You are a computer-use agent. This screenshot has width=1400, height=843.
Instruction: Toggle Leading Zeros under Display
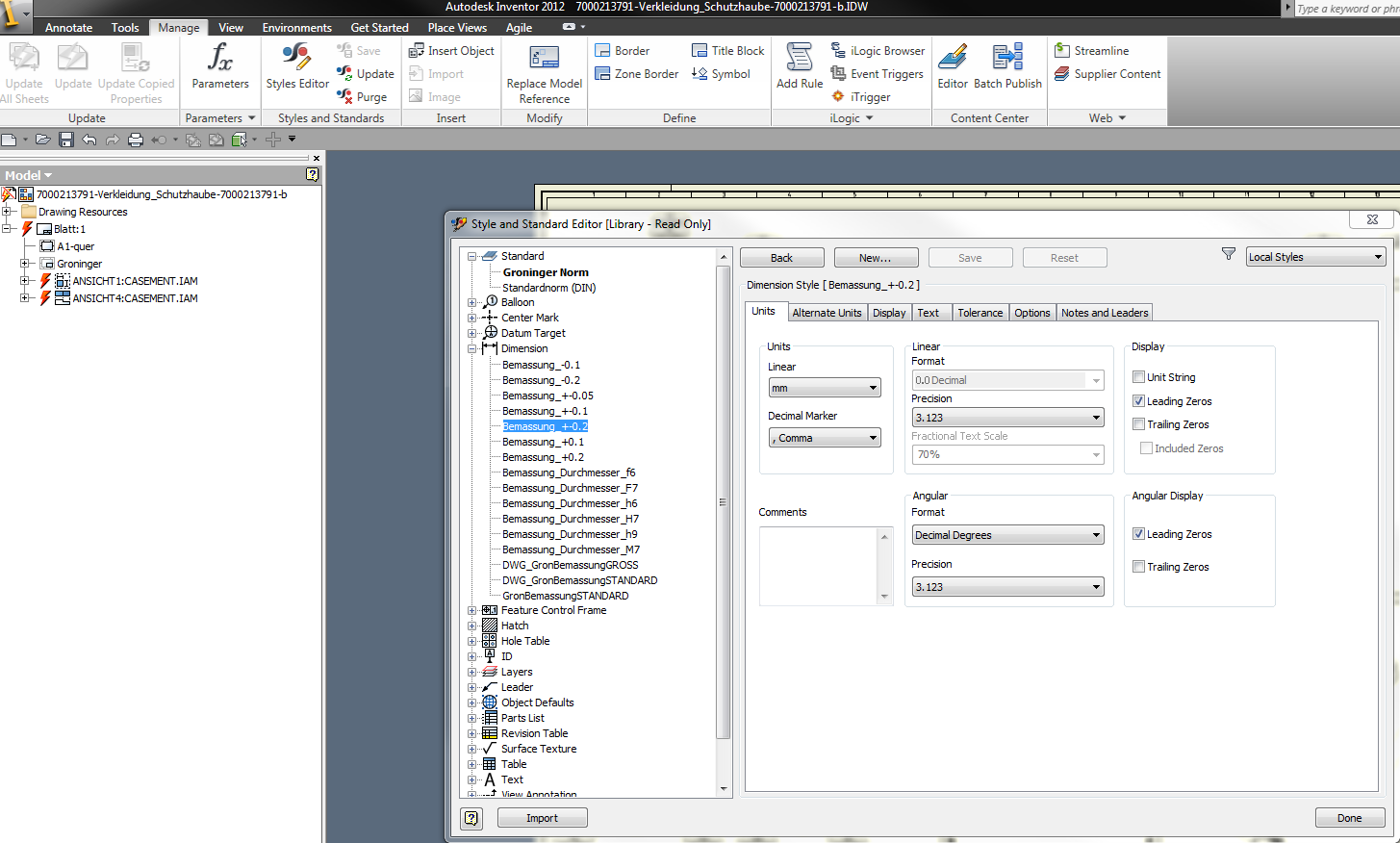1139,401
